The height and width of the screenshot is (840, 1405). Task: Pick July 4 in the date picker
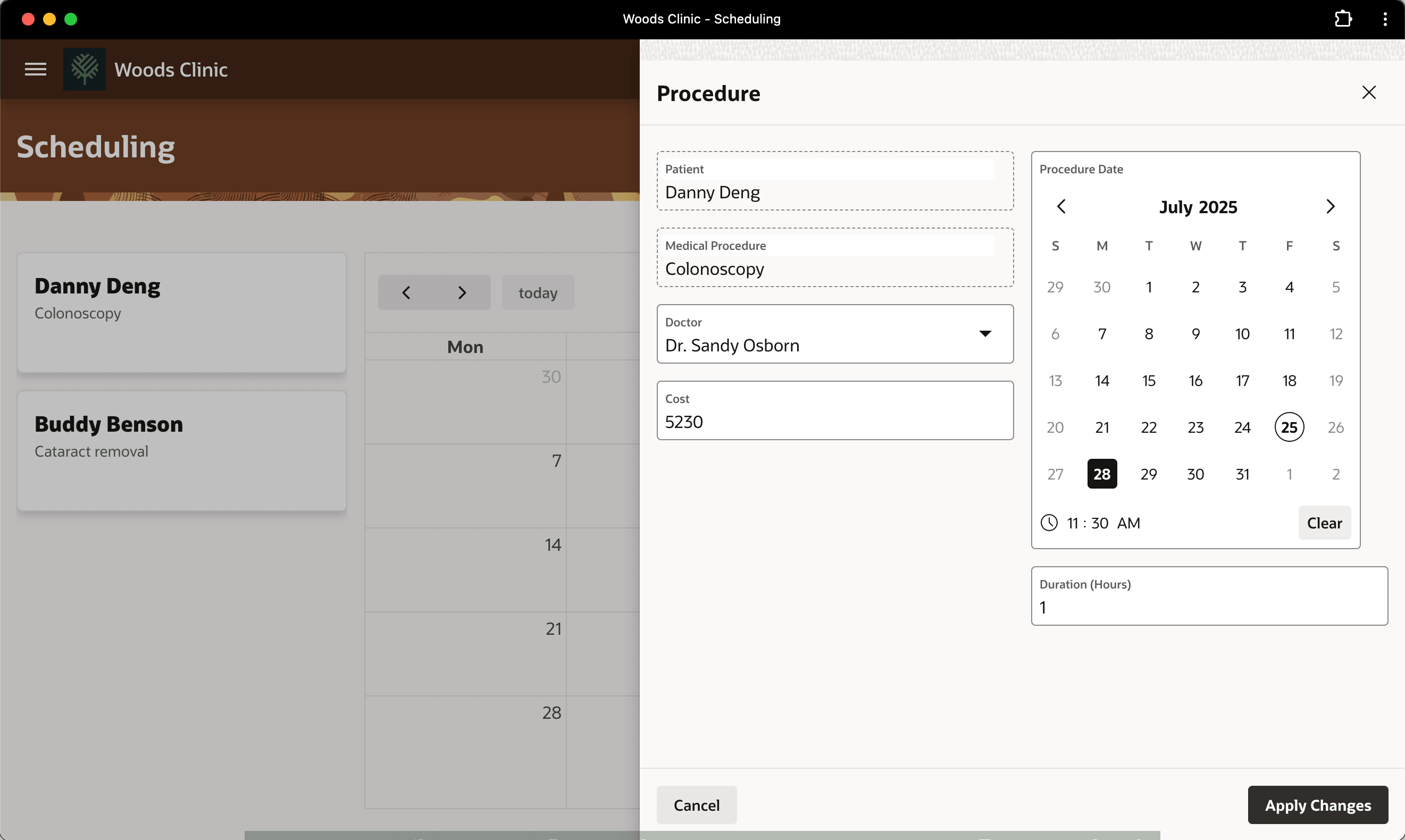click(1289, 287)
